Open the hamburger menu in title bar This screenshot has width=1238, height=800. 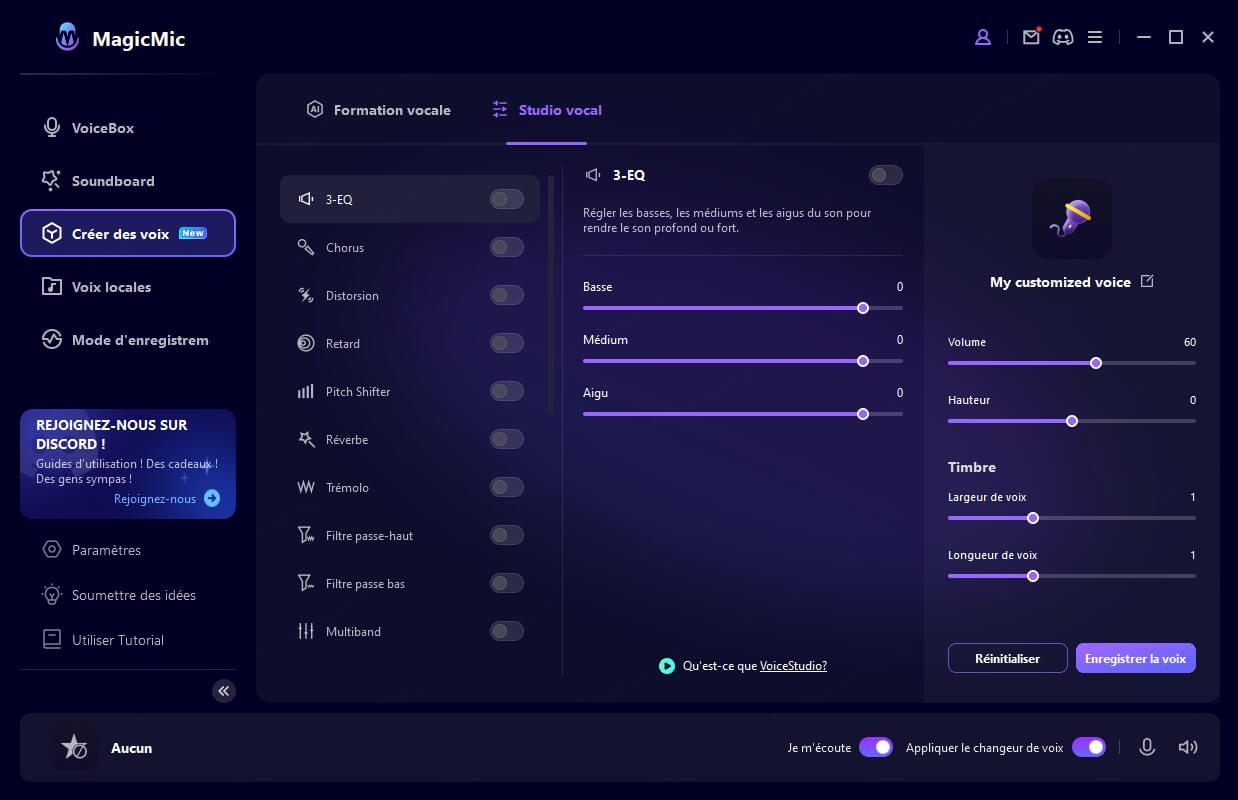(1095, 37)
